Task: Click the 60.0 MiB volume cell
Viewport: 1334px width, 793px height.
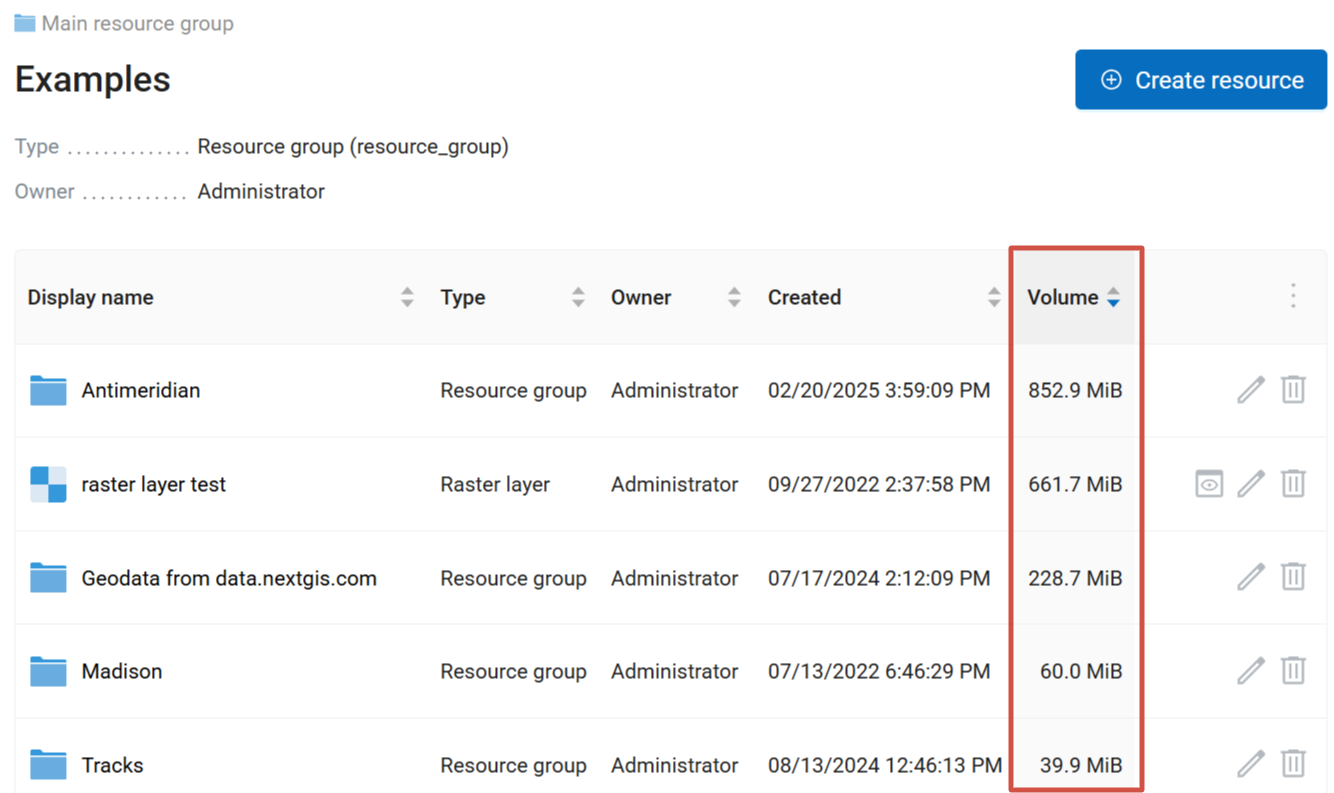Action: tap(1081, 671)
